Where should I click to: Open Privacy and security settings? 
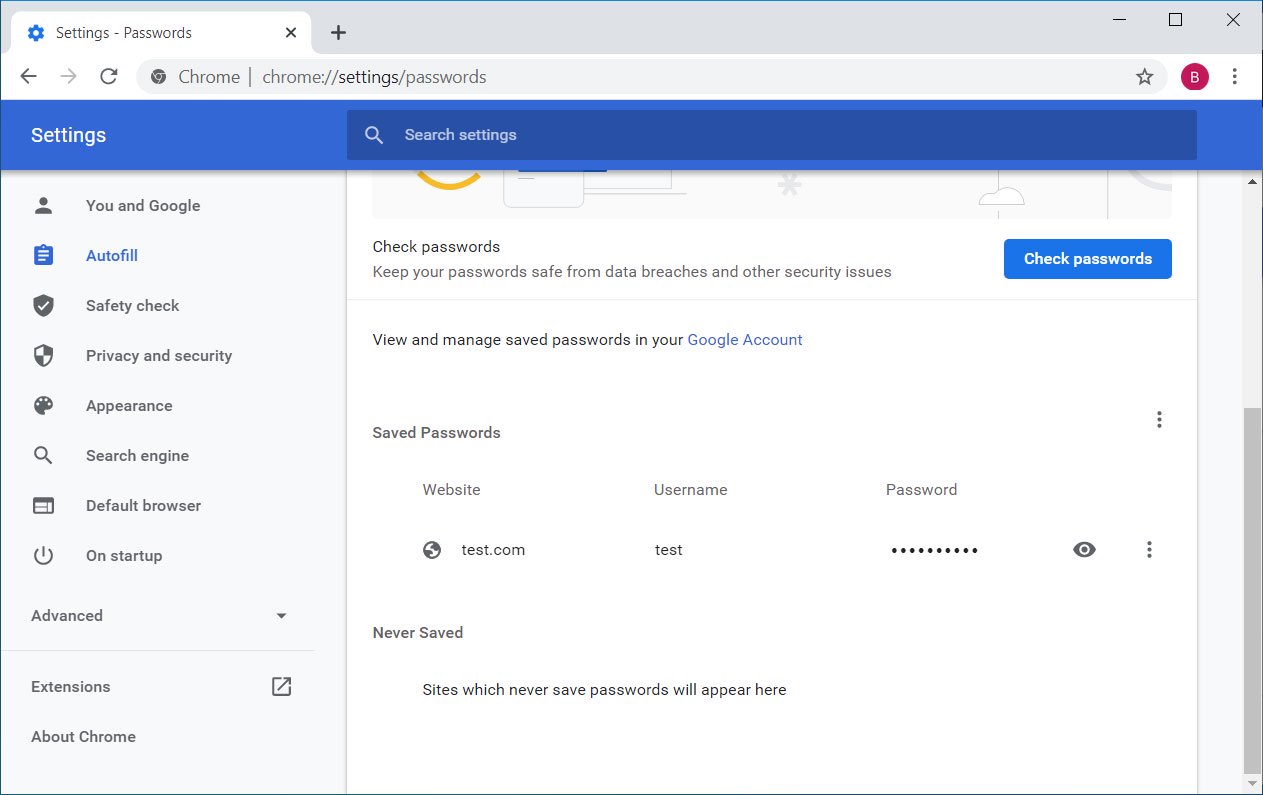158,356
